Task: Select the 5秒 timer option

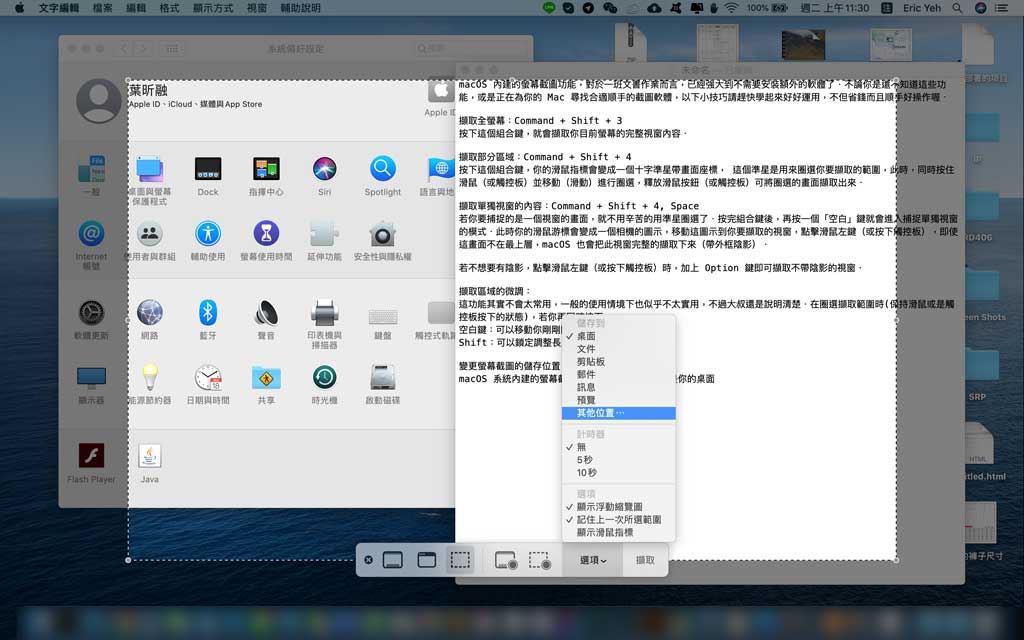Action: (x=618, y=460)
